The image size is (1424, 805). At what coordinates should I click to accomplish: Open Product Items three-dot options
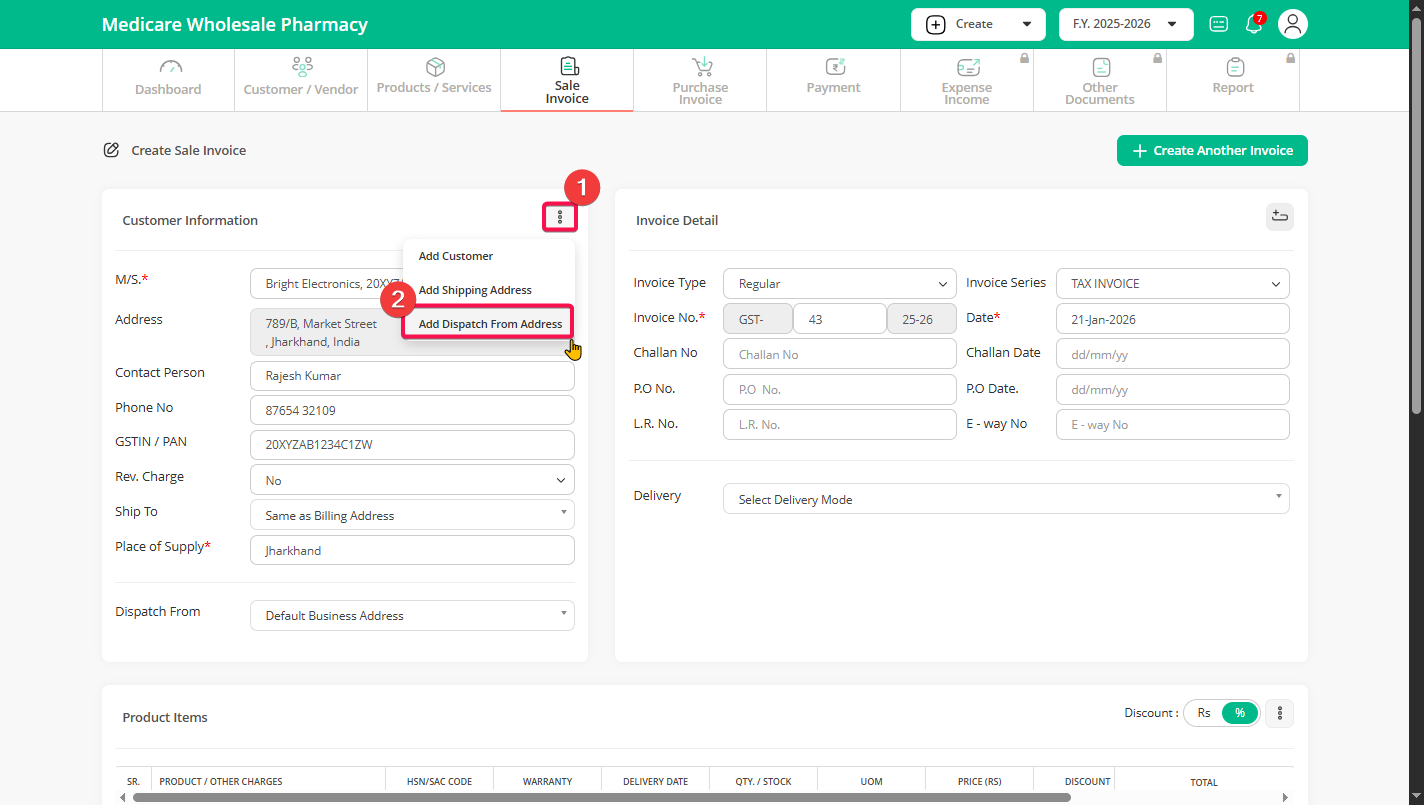pyautogui.click(x=1279, y=713)
